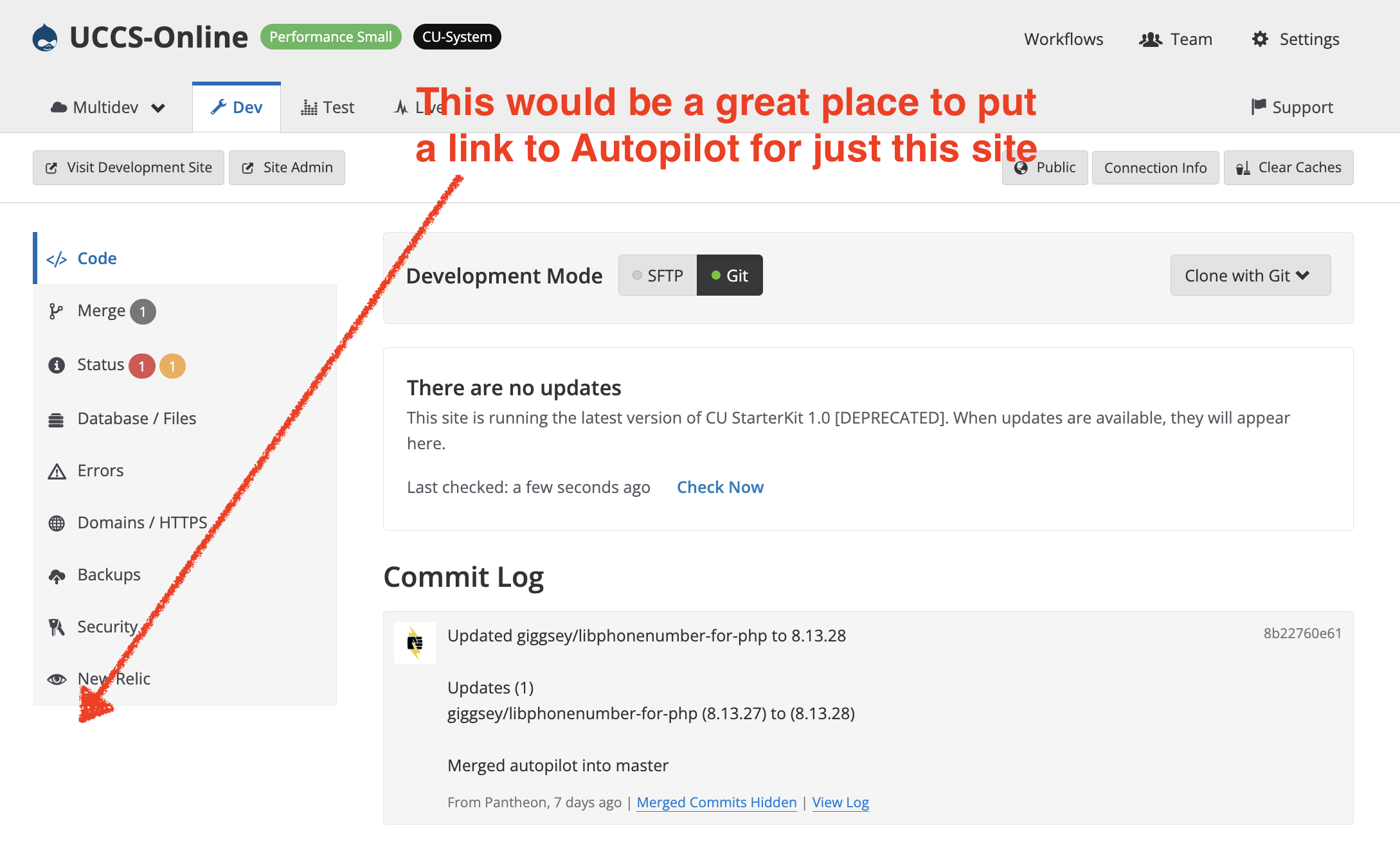
Task: Expand Merged Commits Hidden in commit log
Action: coord(716,802)
